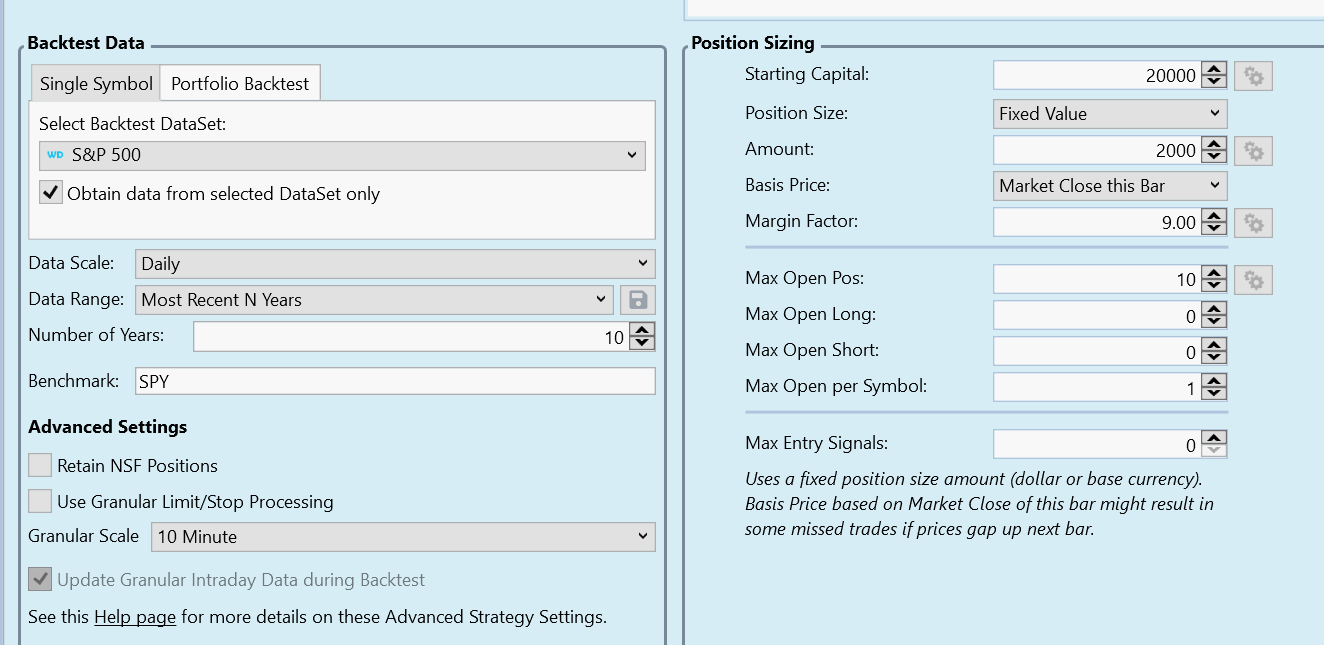Increase Starting Capital with up arrow
The height and width of the screenshot is (645, 1324).
(1214, 69)
